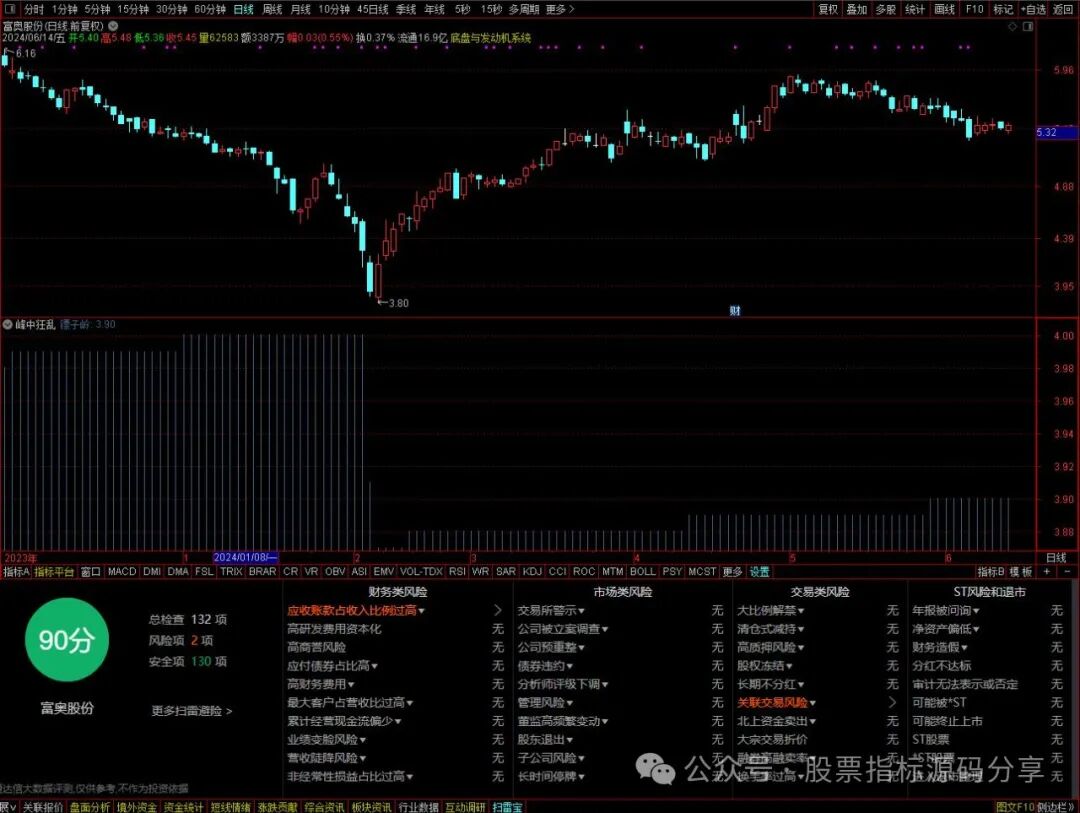Select the KDJ indicator
1080x813 pixels.
click(x=532, y=571)
